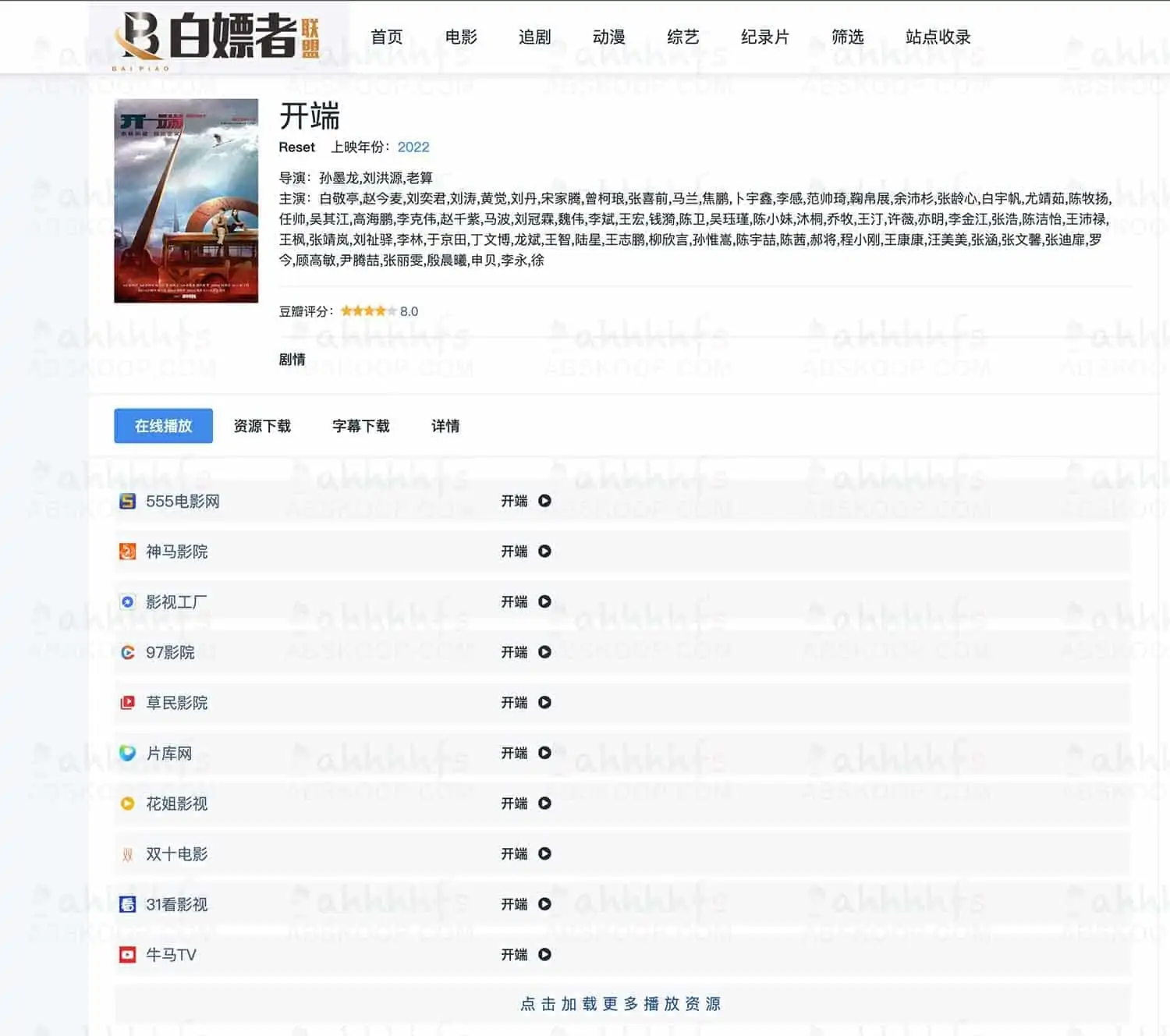
Task: Load more playback sources
Action: tap(620, 1004)
